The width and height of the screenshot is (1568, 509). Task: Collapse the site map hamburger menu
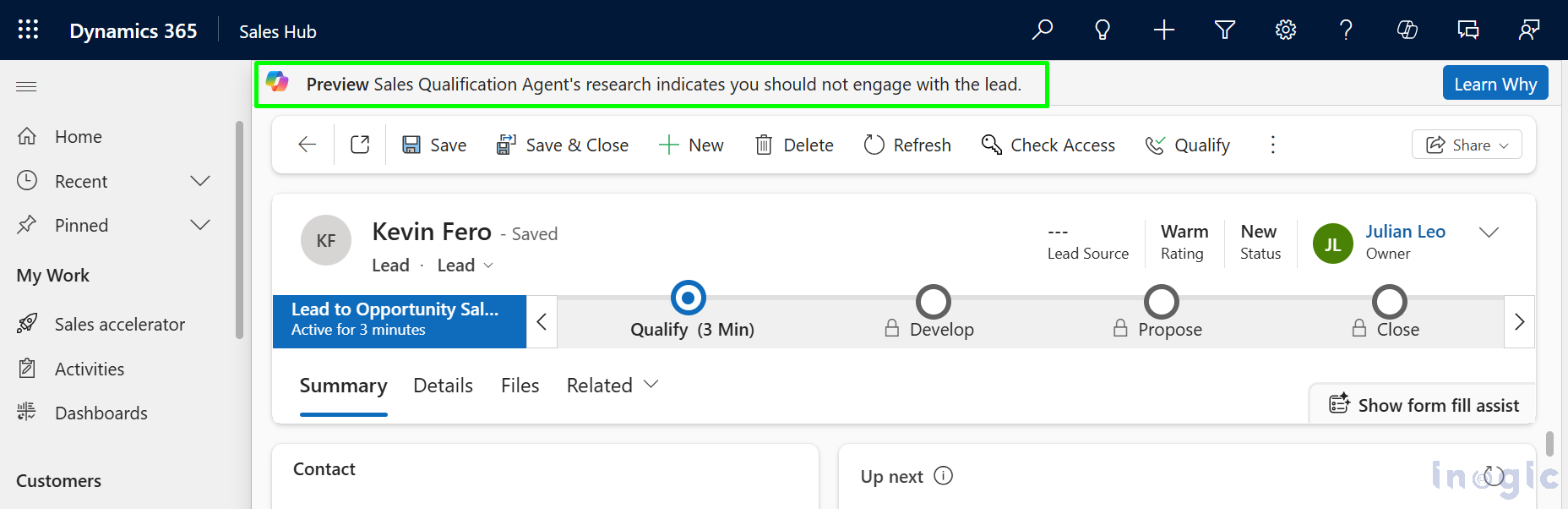point(26,86)
